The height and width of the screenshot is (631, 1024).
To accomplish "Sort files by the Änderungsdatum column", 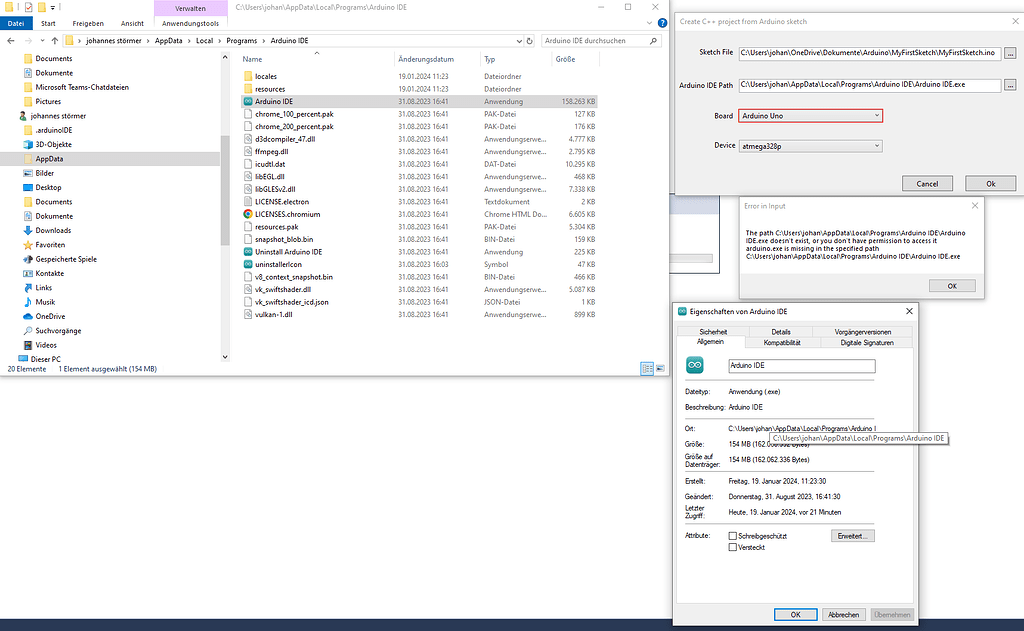I will pyautogui.click(x=426, y=59).
